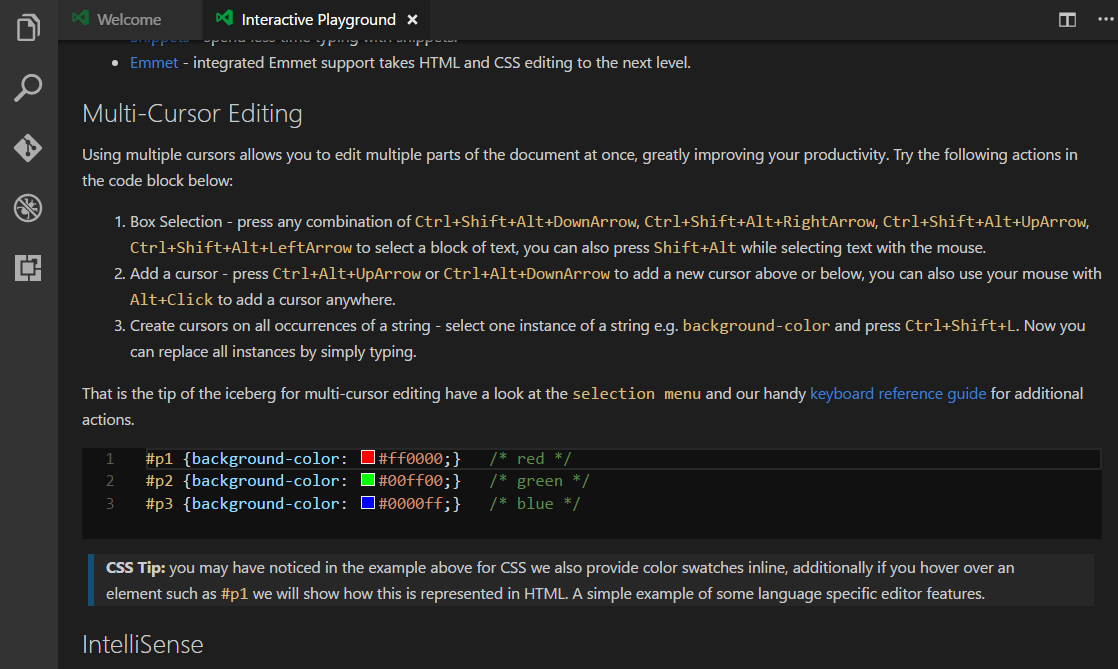Click the red #ff0000 color swatch
The width and height of the screenshot is (1118, 669).
coord(367,458)
